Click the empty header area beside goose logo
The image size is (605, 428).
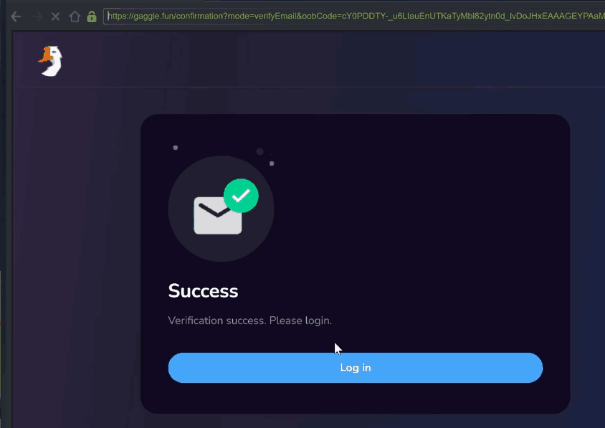pyautogui.click(x=309, y=60)
